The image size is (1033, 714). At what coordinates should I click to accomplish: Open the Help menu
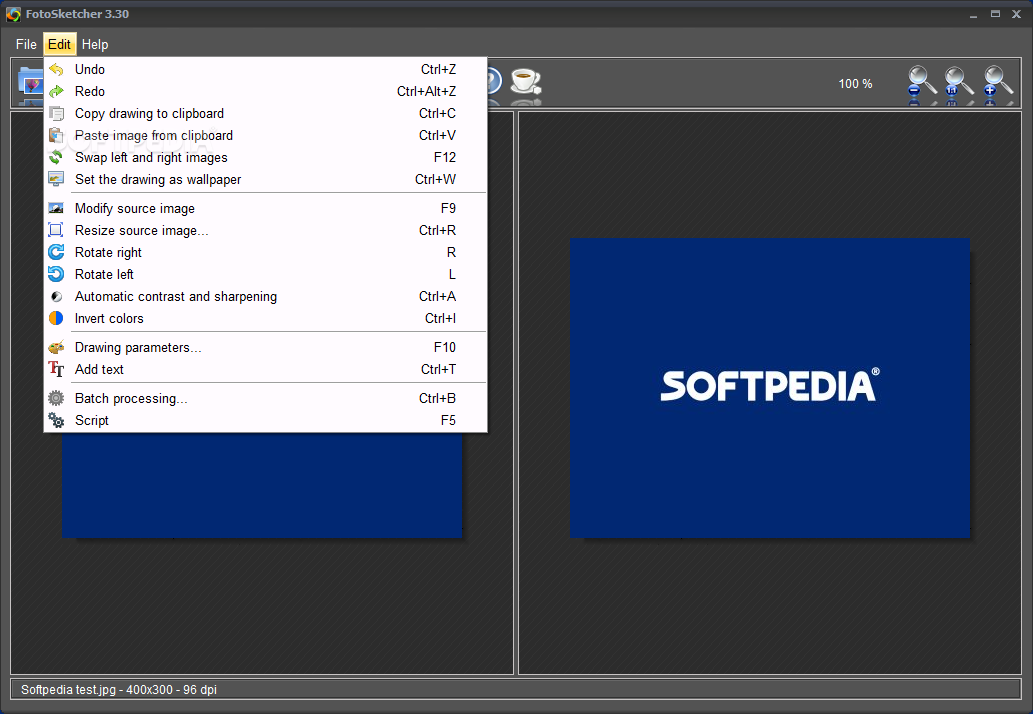[x=95, y=44]
